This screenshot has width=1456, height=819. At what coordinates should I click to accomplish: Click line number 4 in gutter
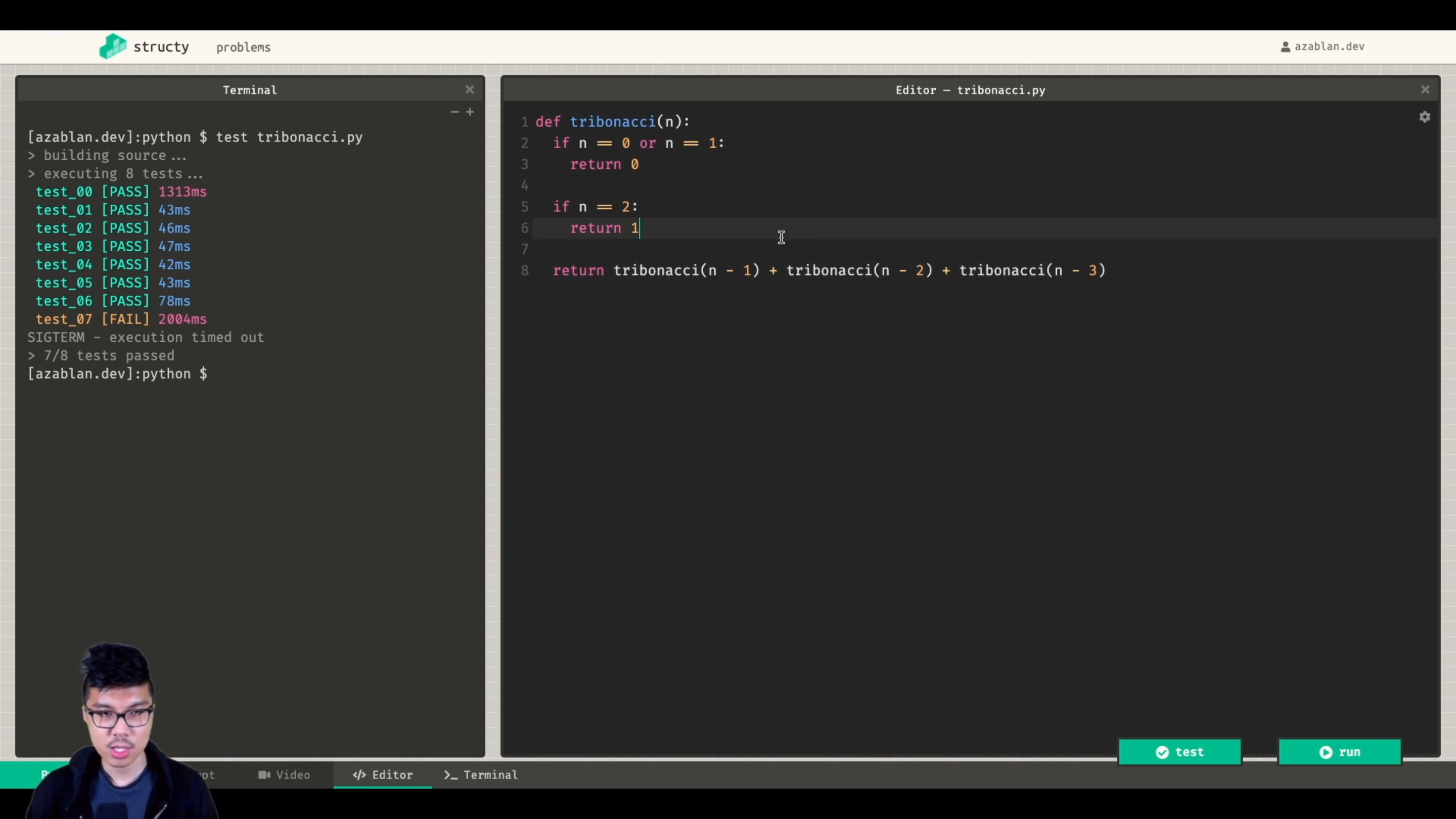click(x=524, y=186)
